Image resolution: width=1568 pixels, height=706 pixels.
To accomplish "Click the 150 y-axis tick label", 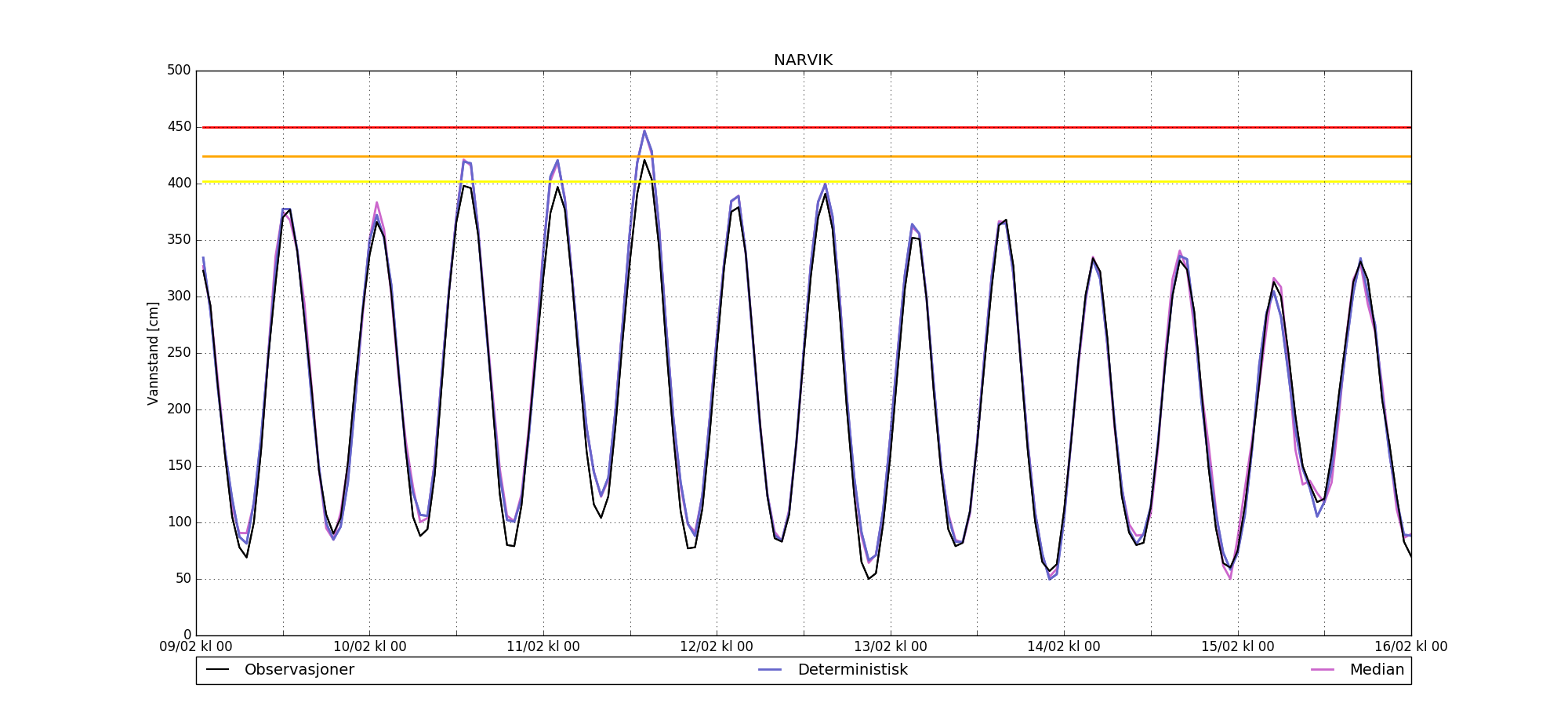I will coord(179,466).
